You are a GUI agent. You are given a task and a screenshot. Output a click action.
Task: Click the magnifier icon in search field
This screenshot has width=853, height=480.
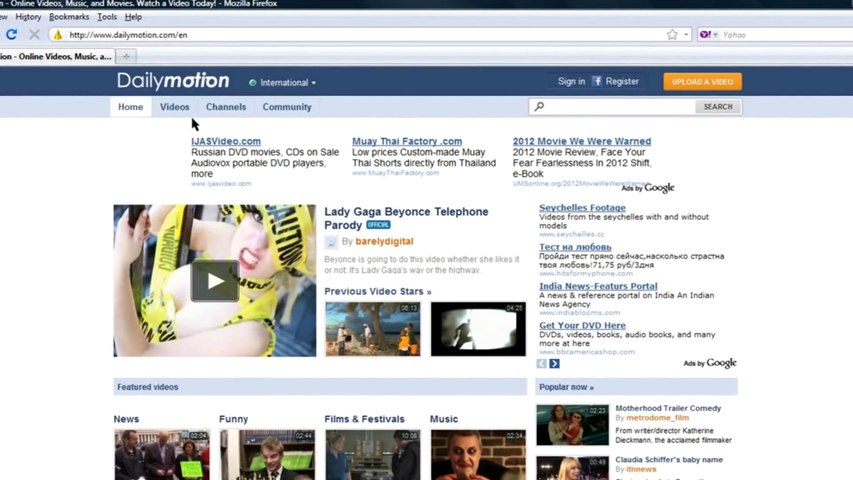[x=539, y=107]
